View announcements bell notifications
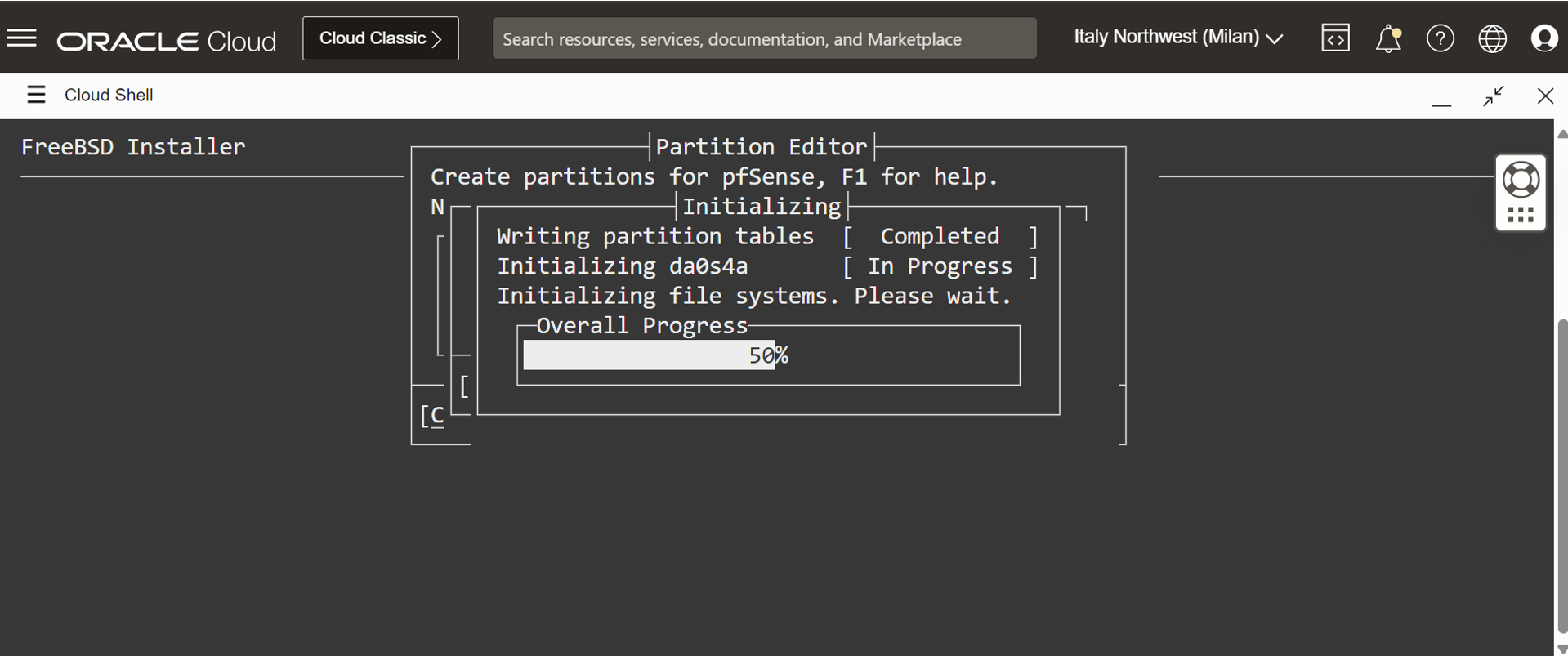Screen dimensions: 1568x656 1388,38
